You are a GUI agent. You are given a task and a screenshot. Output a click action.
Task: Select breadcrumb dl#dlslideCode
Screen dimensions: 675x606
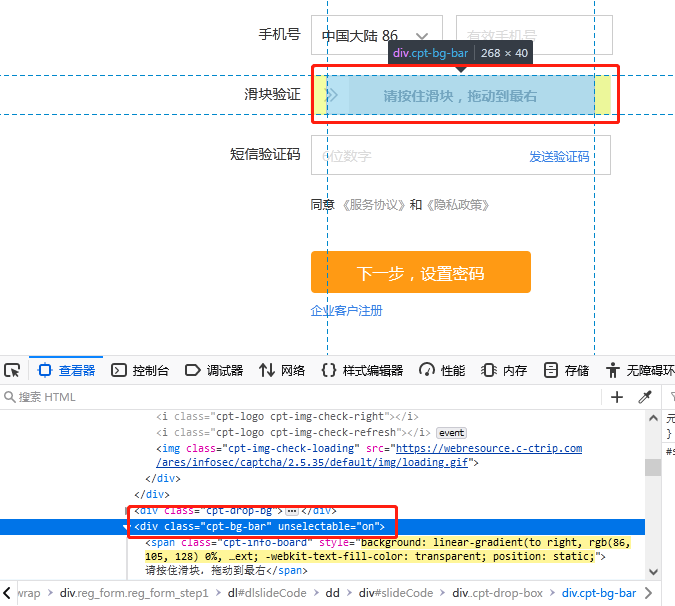click(267, 593)
